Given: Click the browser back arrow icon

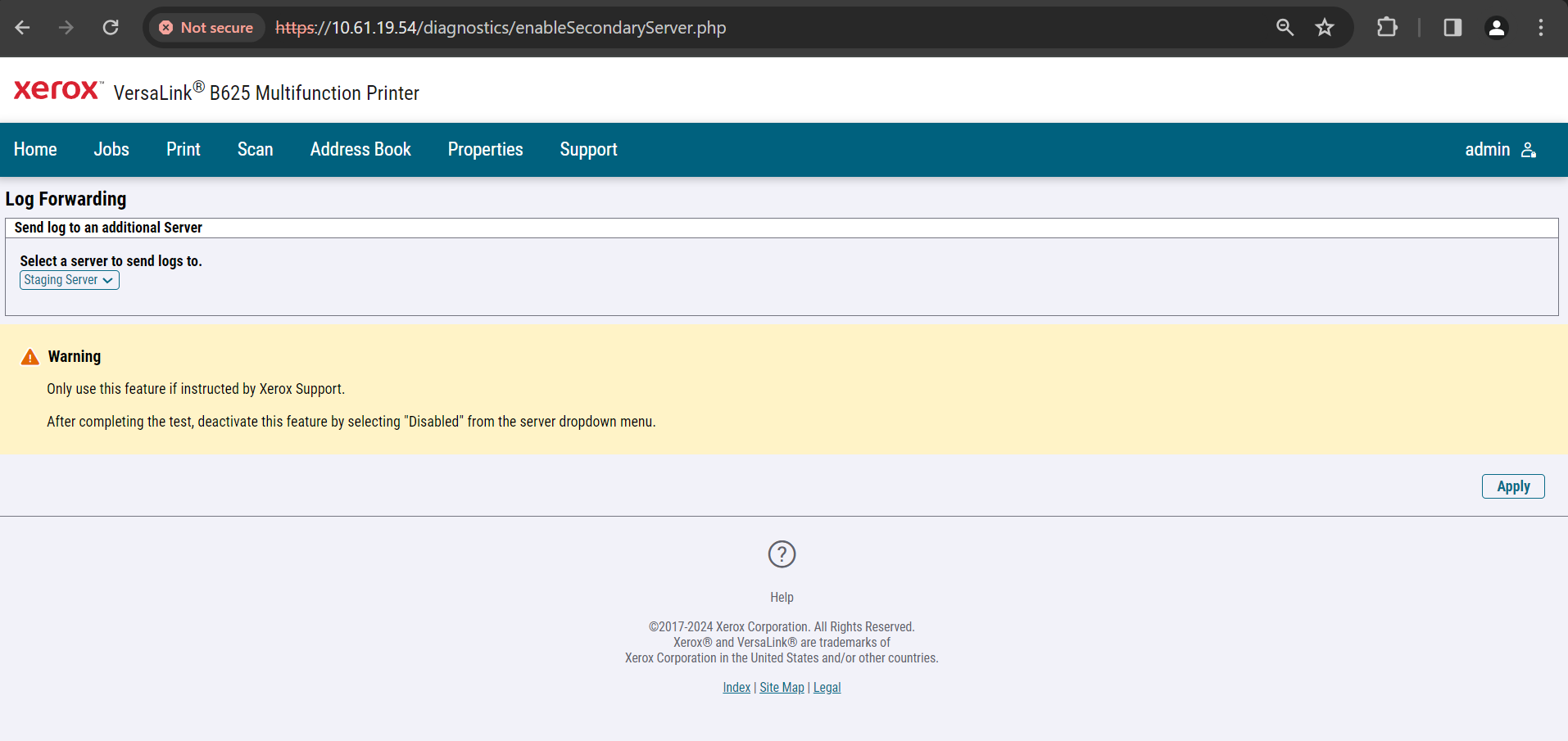Looking at the screenshot, I should [x=22, y=28].
